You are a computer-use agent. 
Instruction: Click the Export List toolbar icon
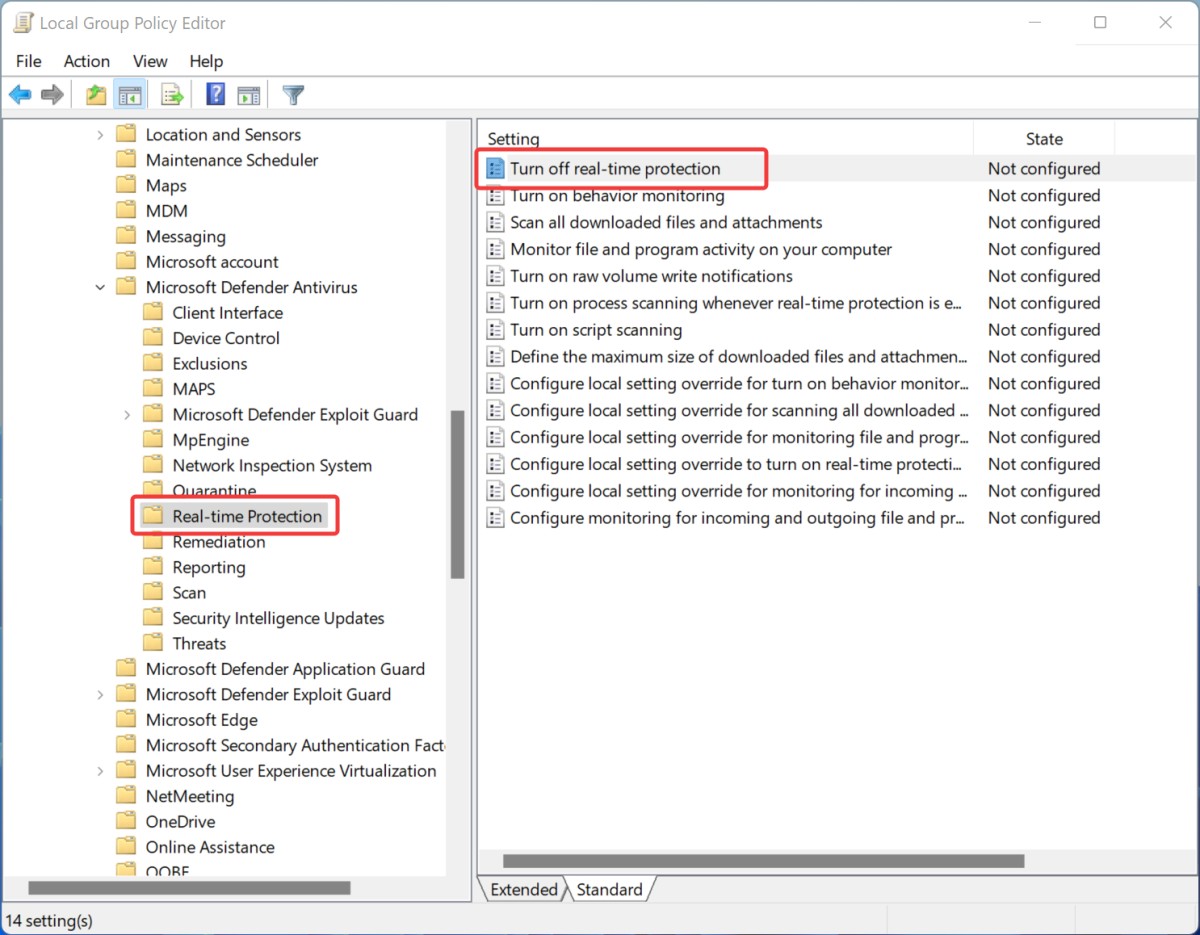[172, 95]
